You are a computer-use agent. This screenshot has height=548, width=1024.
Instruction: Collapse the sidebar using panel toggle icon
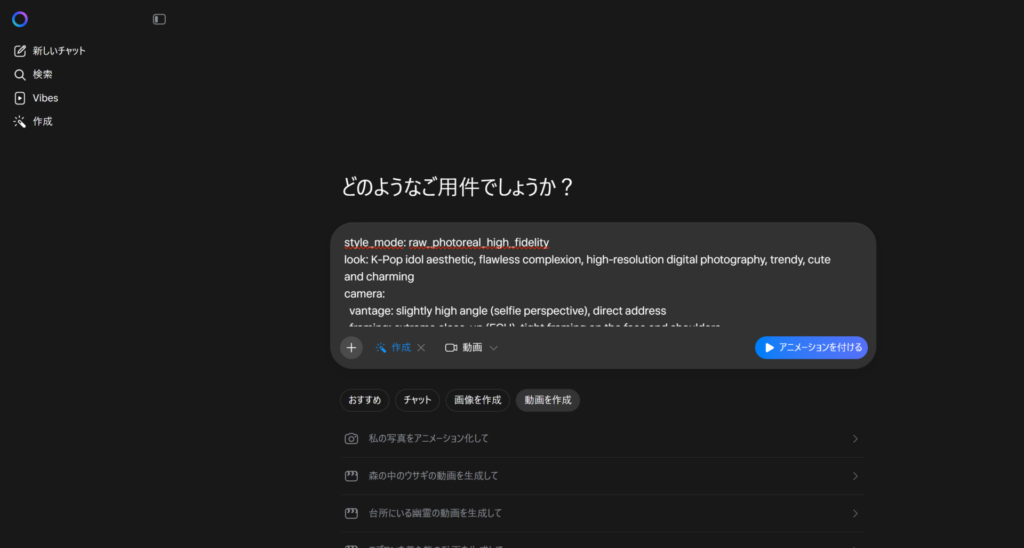point(159,19)
